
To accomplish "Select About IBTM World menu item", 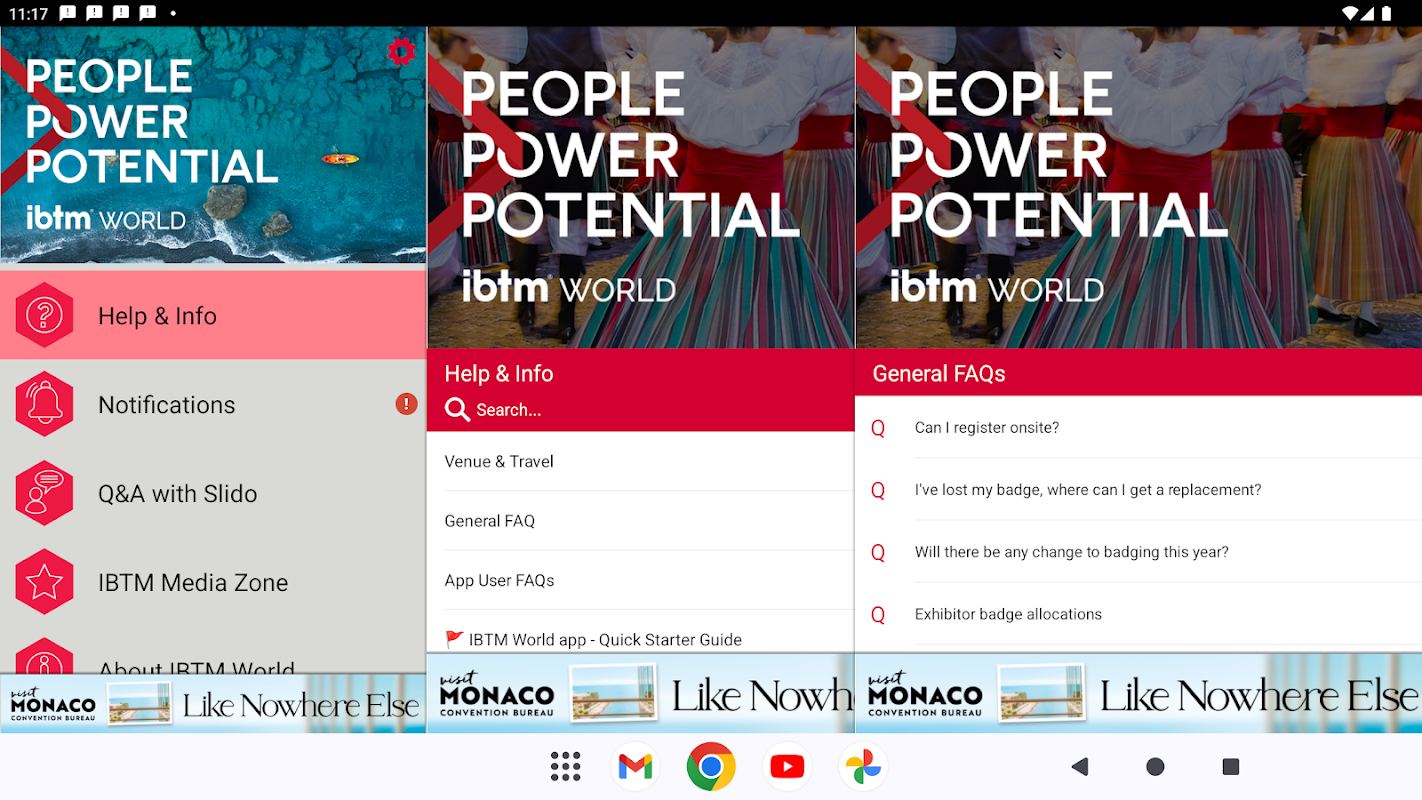I will [x=213, y=650].
